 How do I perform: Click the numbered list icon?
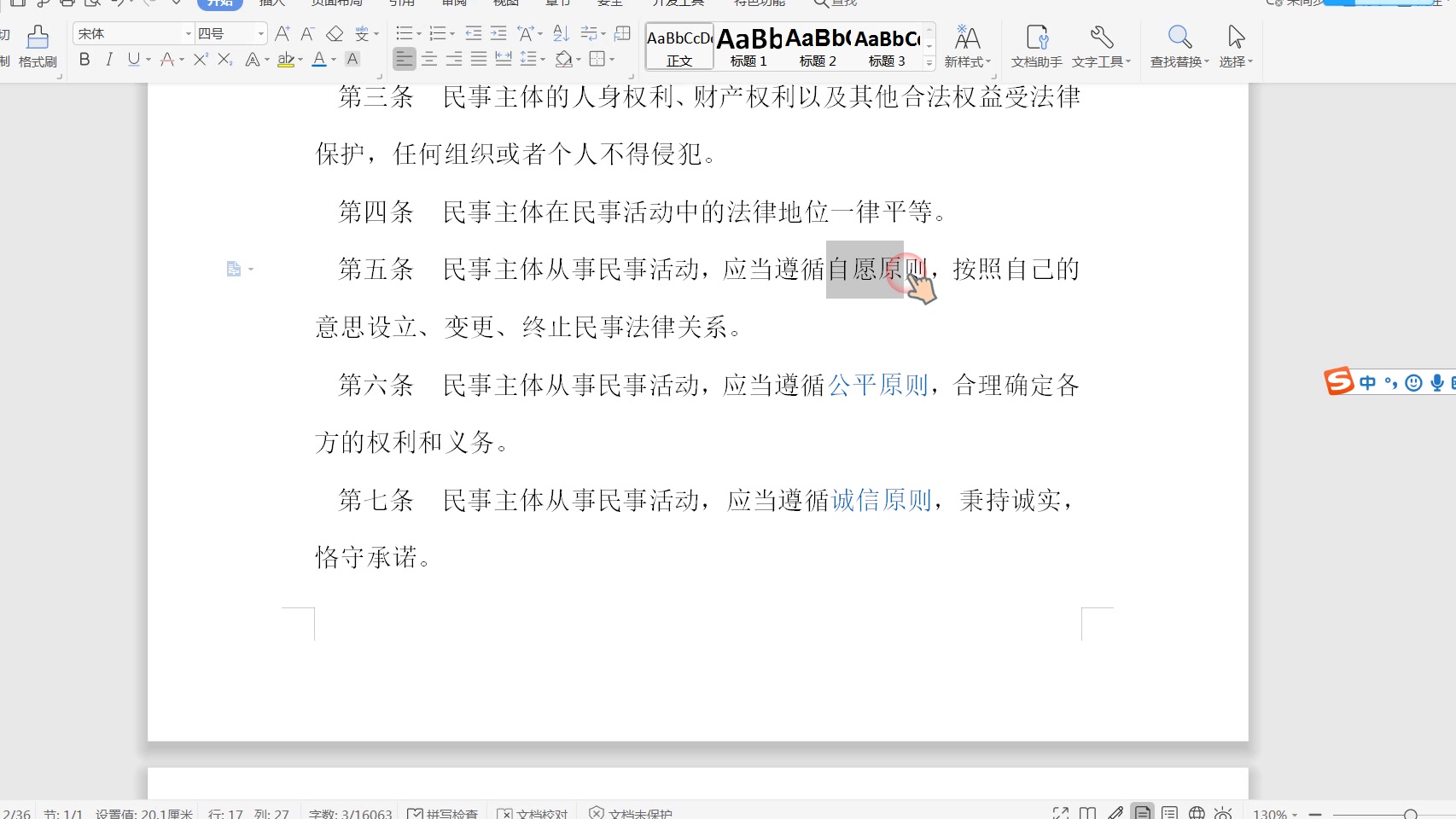tap(437, 33)
